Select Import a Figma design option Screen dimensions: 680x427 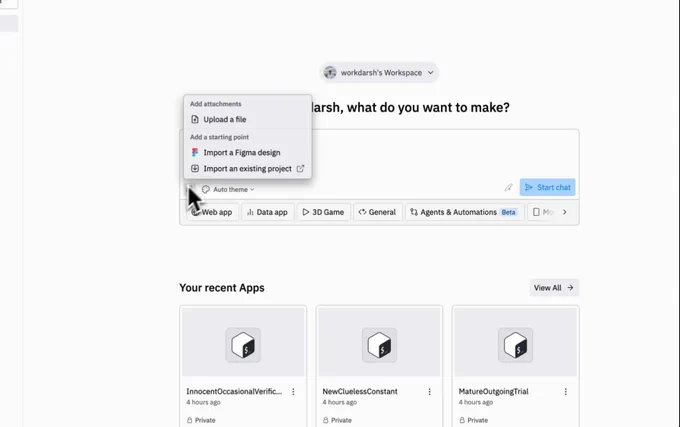(241, 153)
